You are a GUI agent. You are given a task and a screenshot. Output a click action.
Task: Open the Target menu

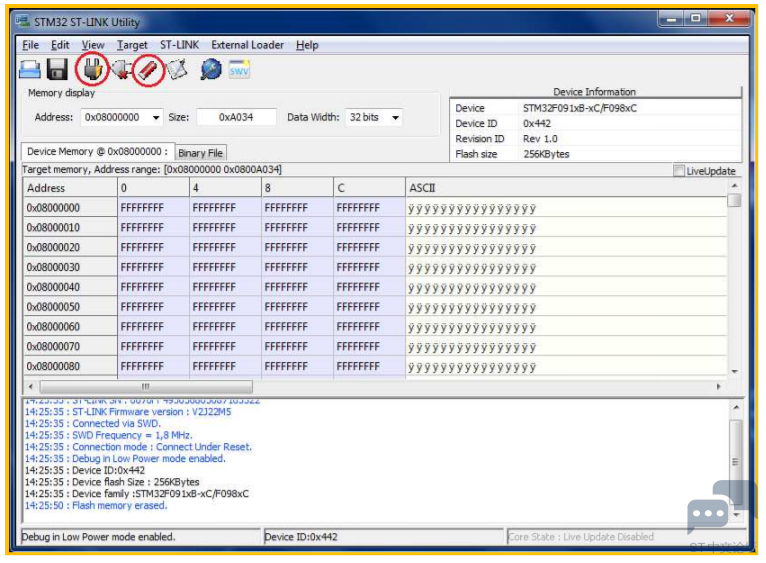coord(132,45)
